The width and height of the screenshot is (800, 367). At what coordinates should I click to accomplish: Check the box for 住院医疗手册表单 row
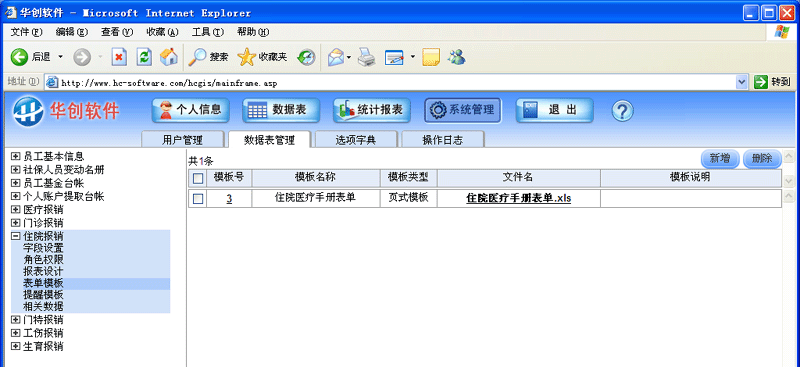click(x=197, y=199)
